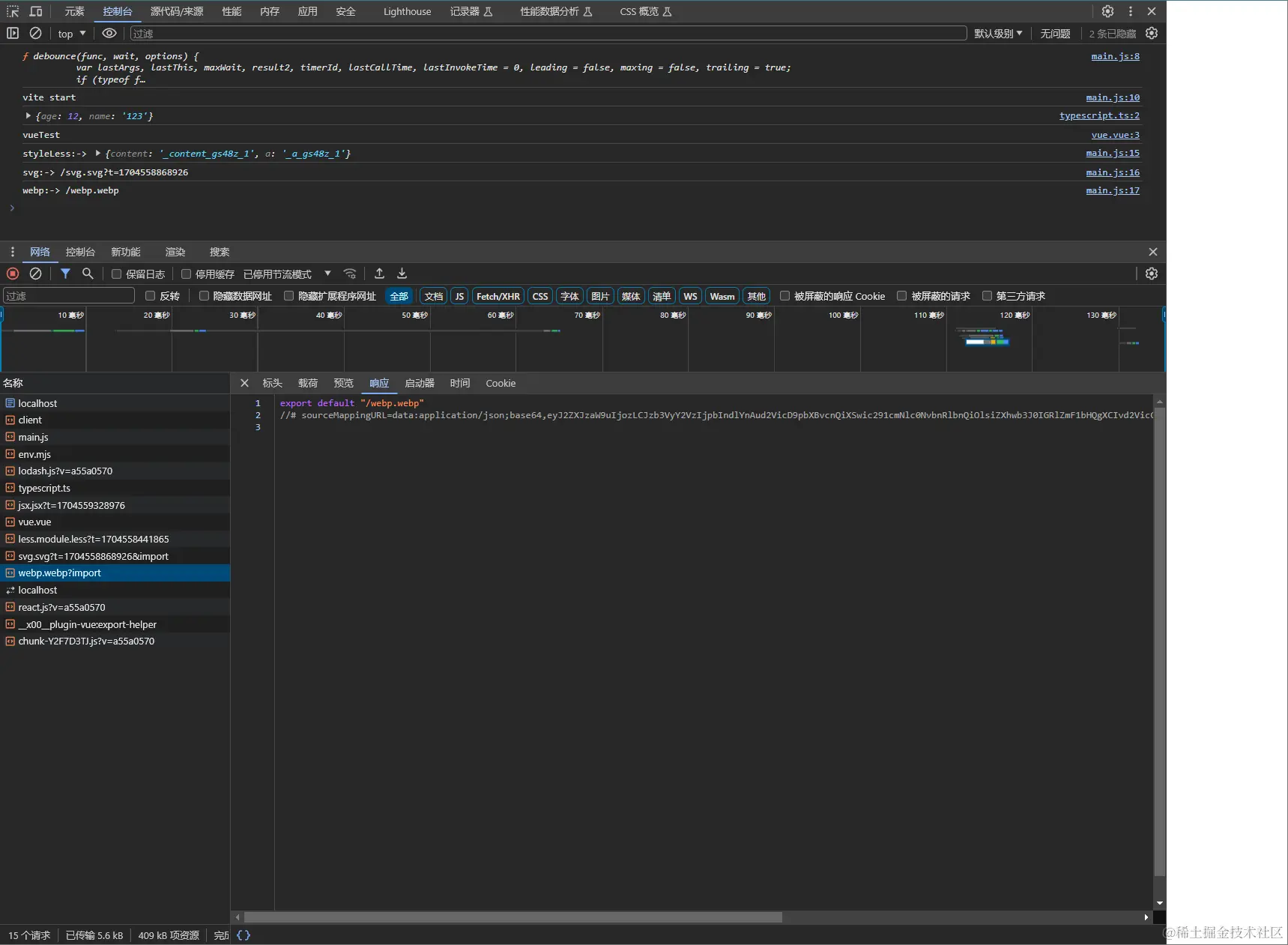1288x945 pixels.
Task: Open the network search magnifier
Action: click(88, 274)
